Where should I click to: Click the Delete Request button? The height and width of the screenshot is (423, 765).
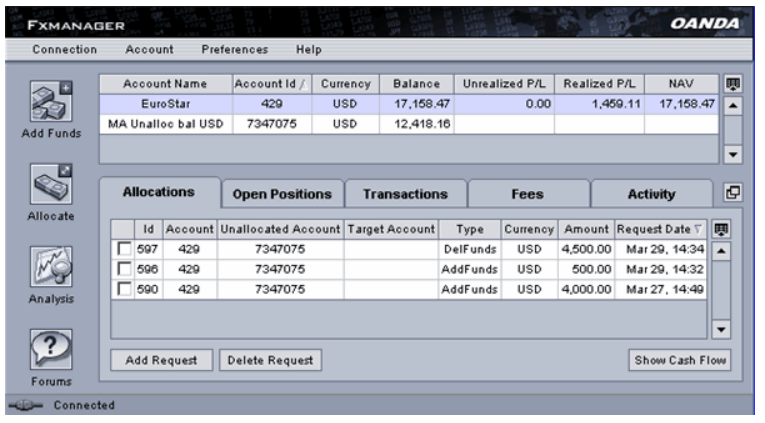pos(270,360)
